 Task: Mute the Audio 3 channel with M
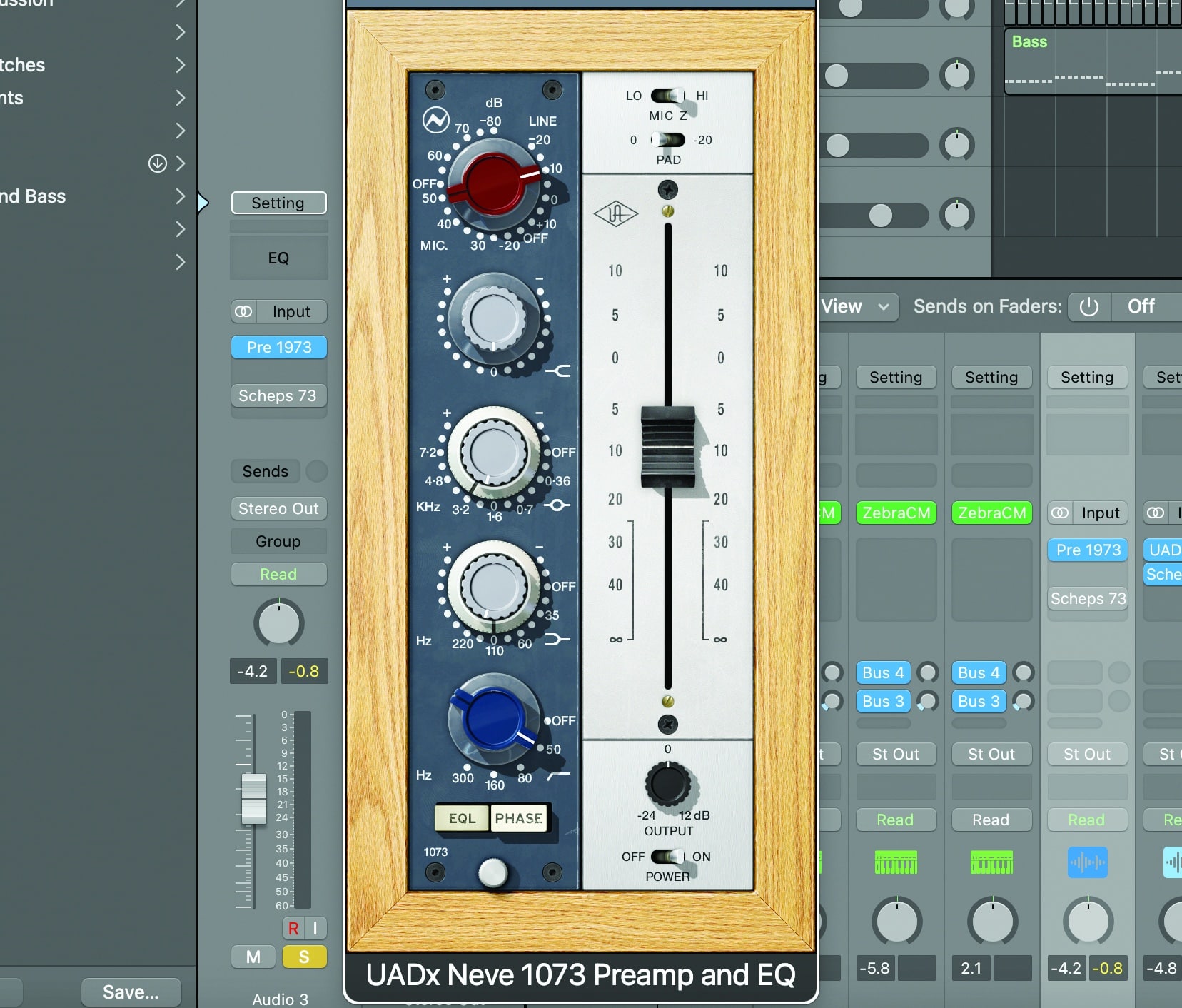coord(253,957)
